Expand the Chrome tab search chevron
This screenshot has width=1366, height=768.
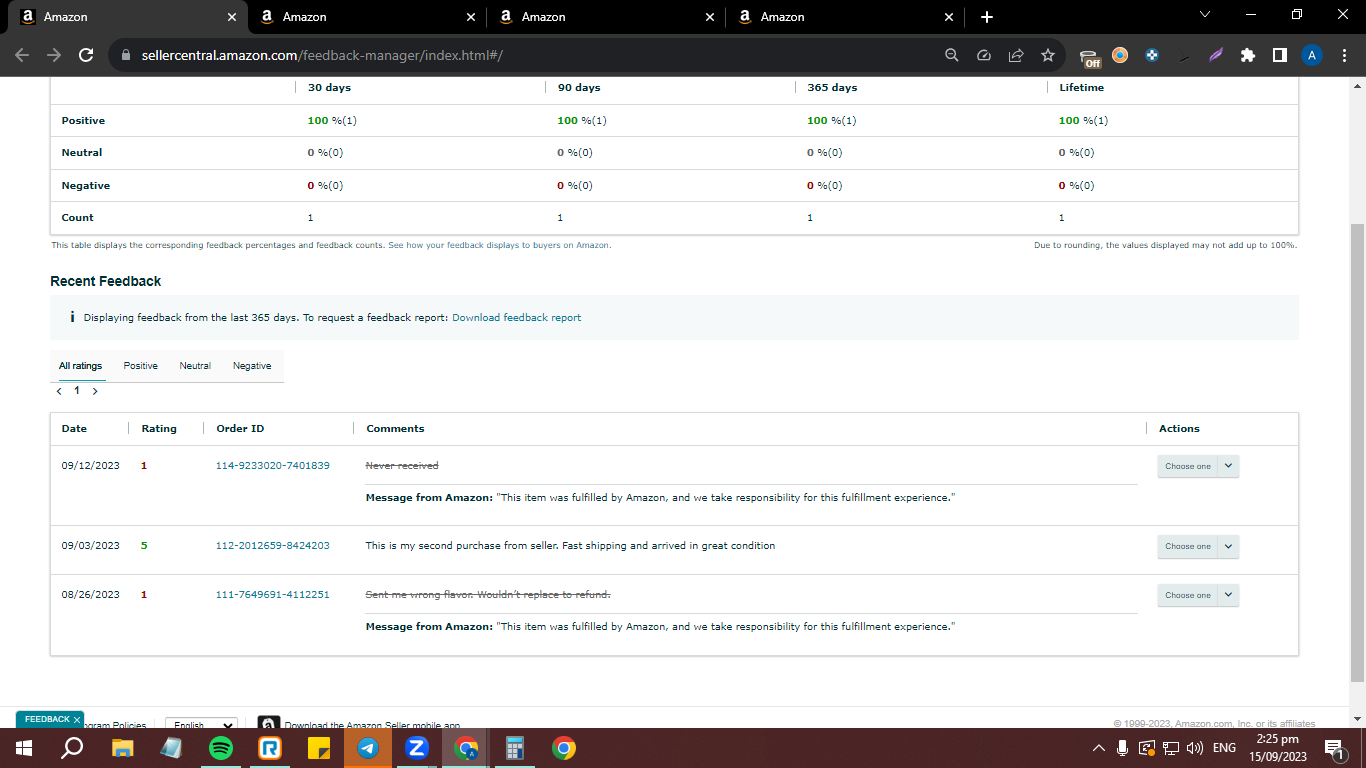pyautogui.click(x=1204, y=16)
